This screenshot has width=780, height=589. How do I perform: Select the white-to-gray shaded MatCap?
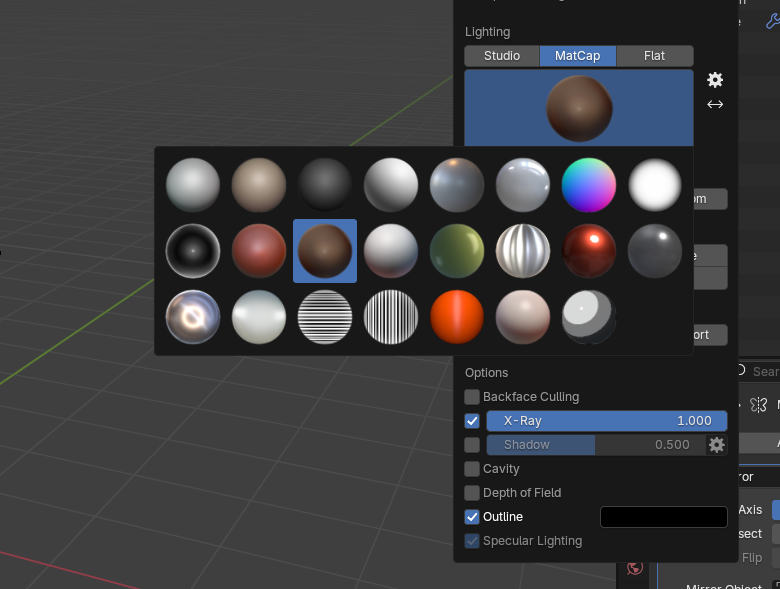tap(391, 185)
